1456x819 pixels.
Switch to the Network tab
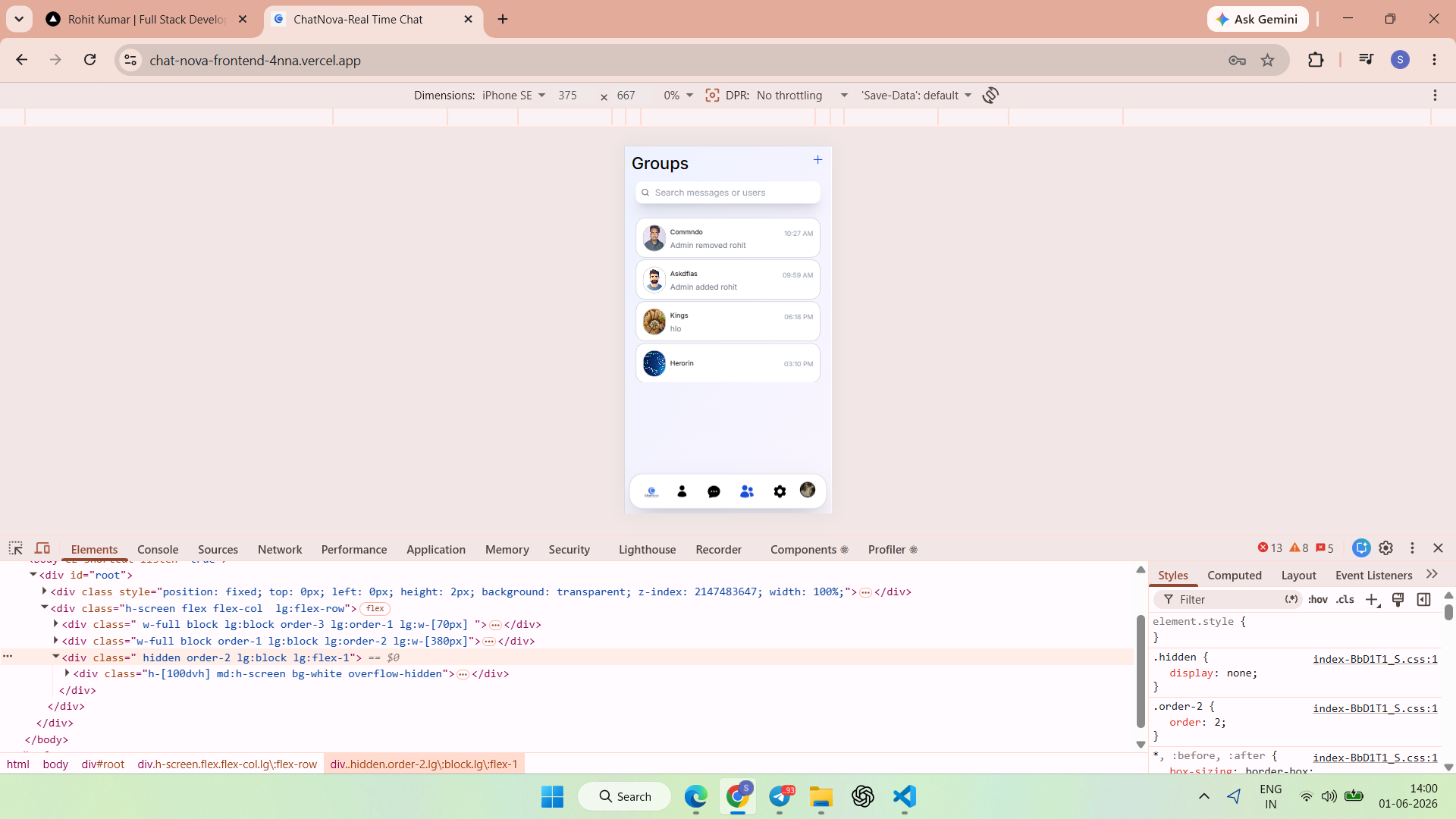(280, 549)
